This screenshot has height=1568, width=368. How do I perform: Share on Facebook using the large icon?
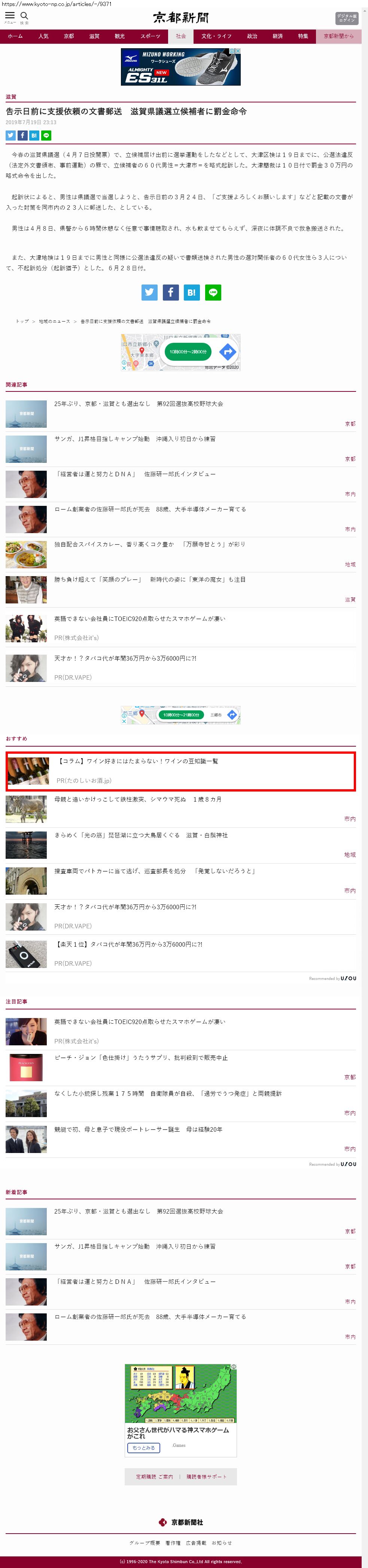point(171,292)
